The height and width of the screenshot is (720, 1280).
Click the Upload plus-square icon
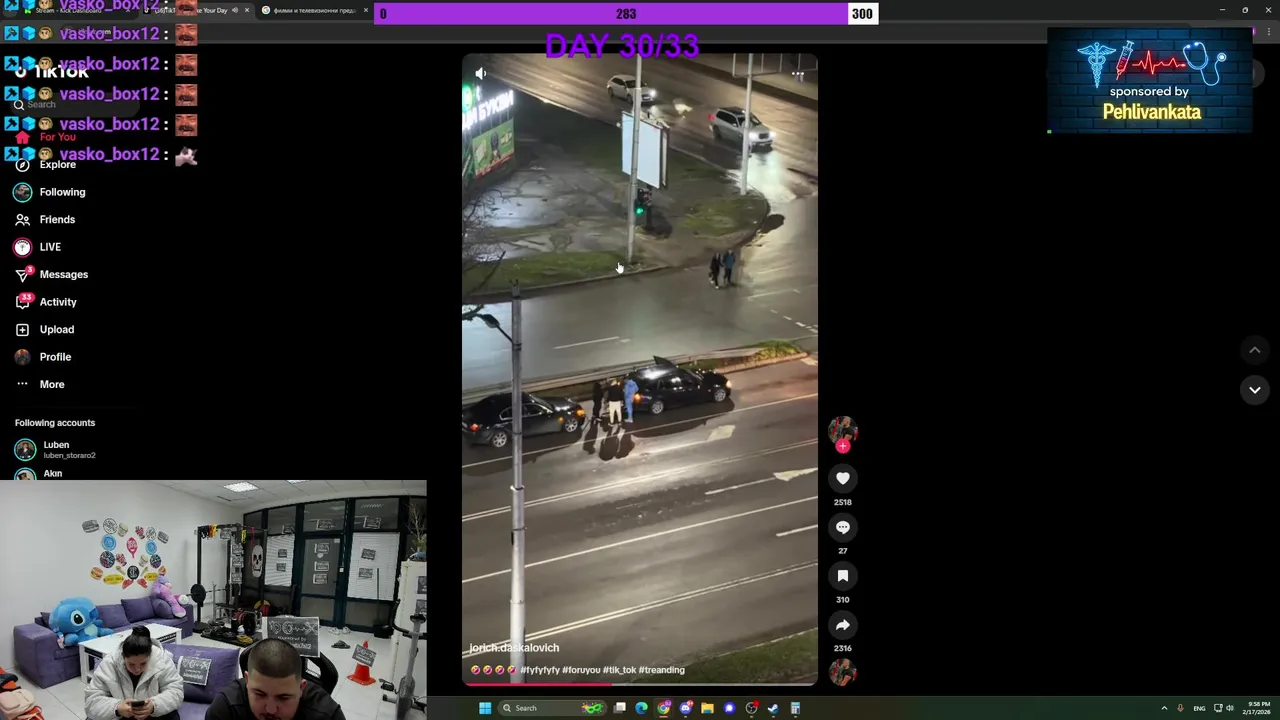pyautogui.click(x=22, y=329)
